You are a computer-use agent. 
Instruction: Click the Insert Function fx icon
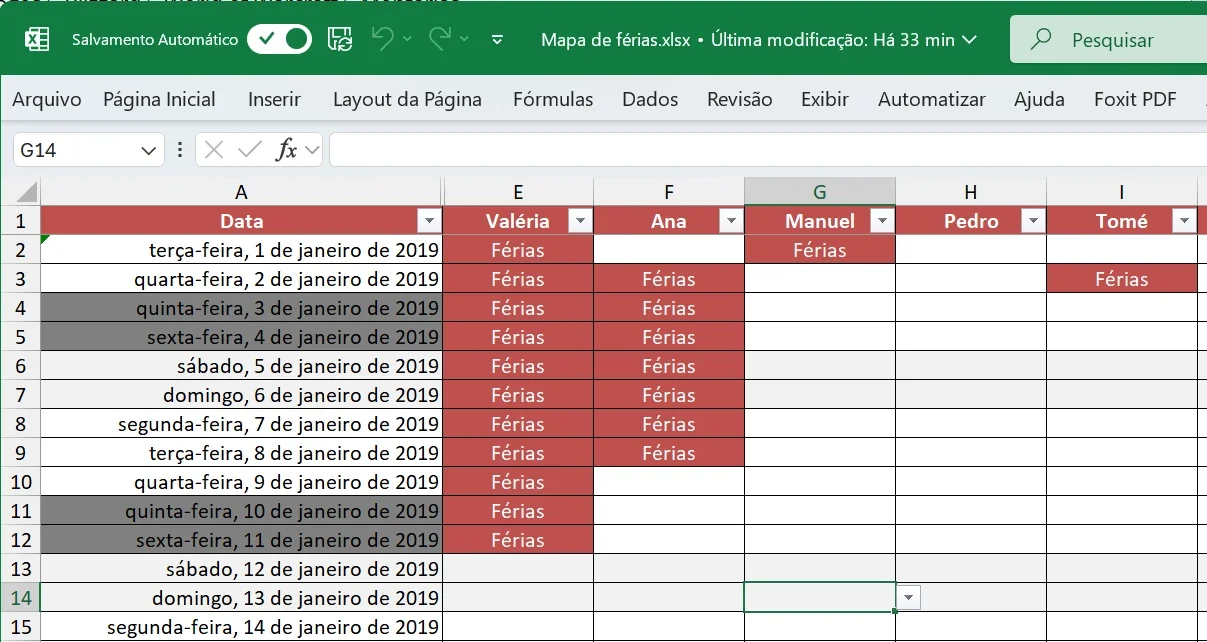[x=287, y=150]
